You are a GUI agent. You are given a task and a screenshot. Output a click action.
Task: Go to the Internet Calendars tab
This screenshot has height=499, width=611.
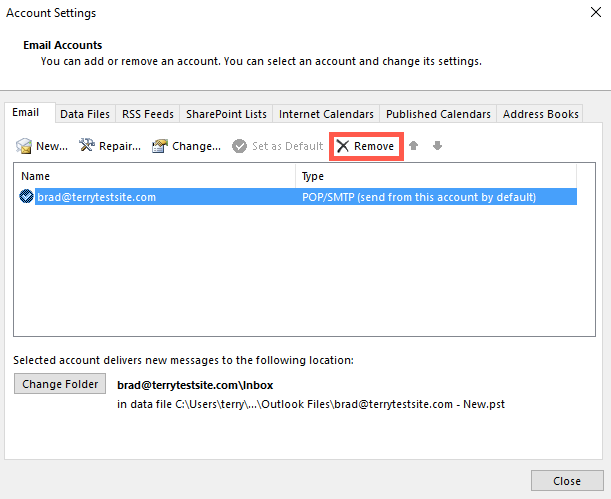pyautogui.click(x=326, y=114)
